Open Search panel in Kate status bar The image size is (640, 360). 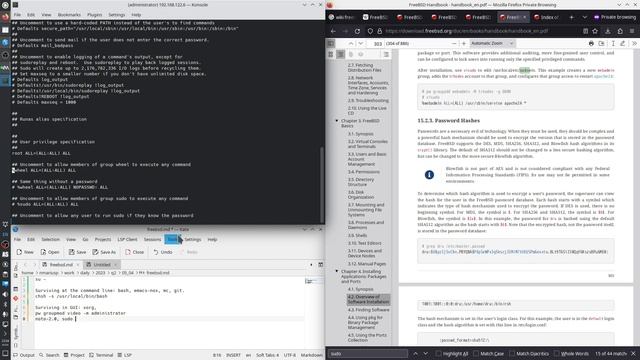pyautogui.click(x=49, y=355)
